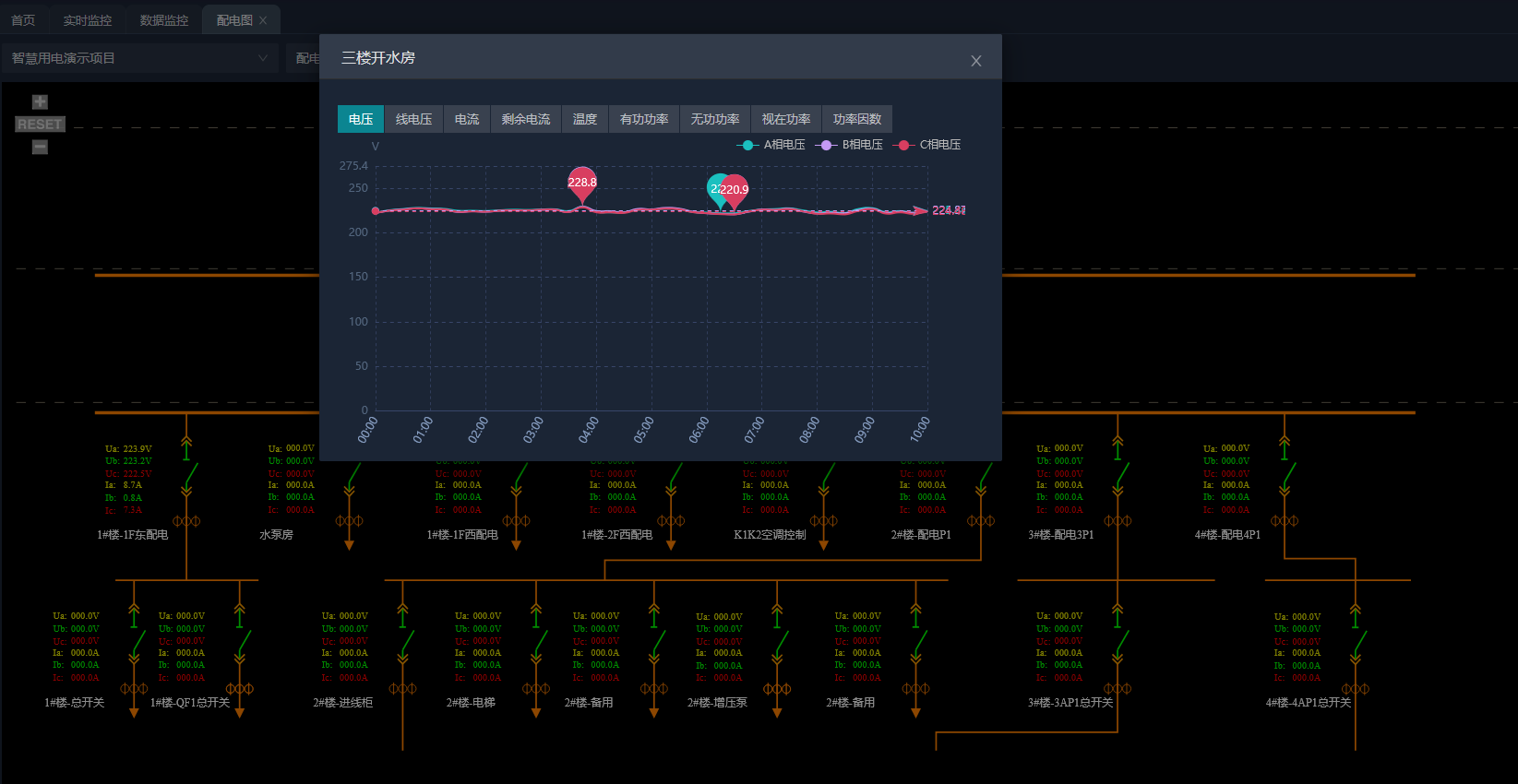Select the 无功功率 chart tab
The height and width of the screenshot is (784, 1518).
(x=715, y=119)
